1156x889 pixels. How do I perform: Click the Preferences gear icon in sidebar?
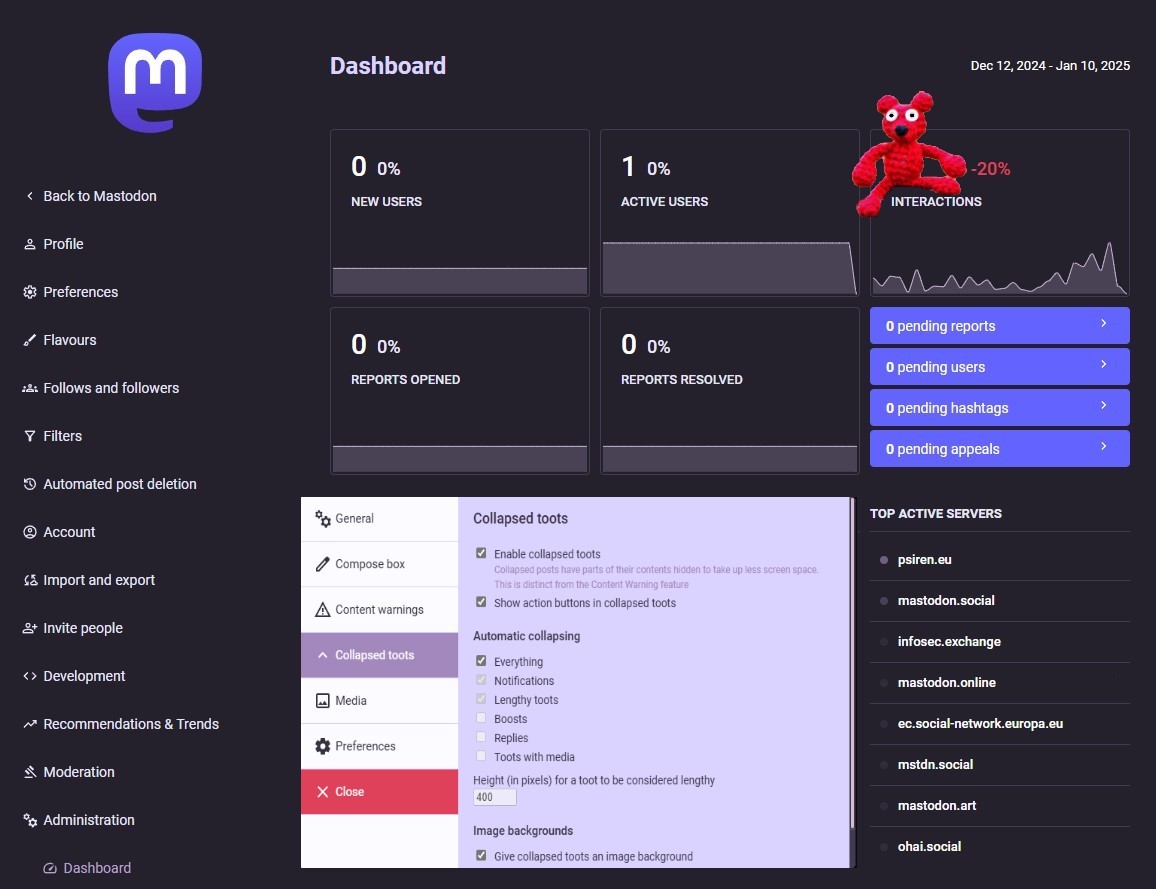point(29,292)
